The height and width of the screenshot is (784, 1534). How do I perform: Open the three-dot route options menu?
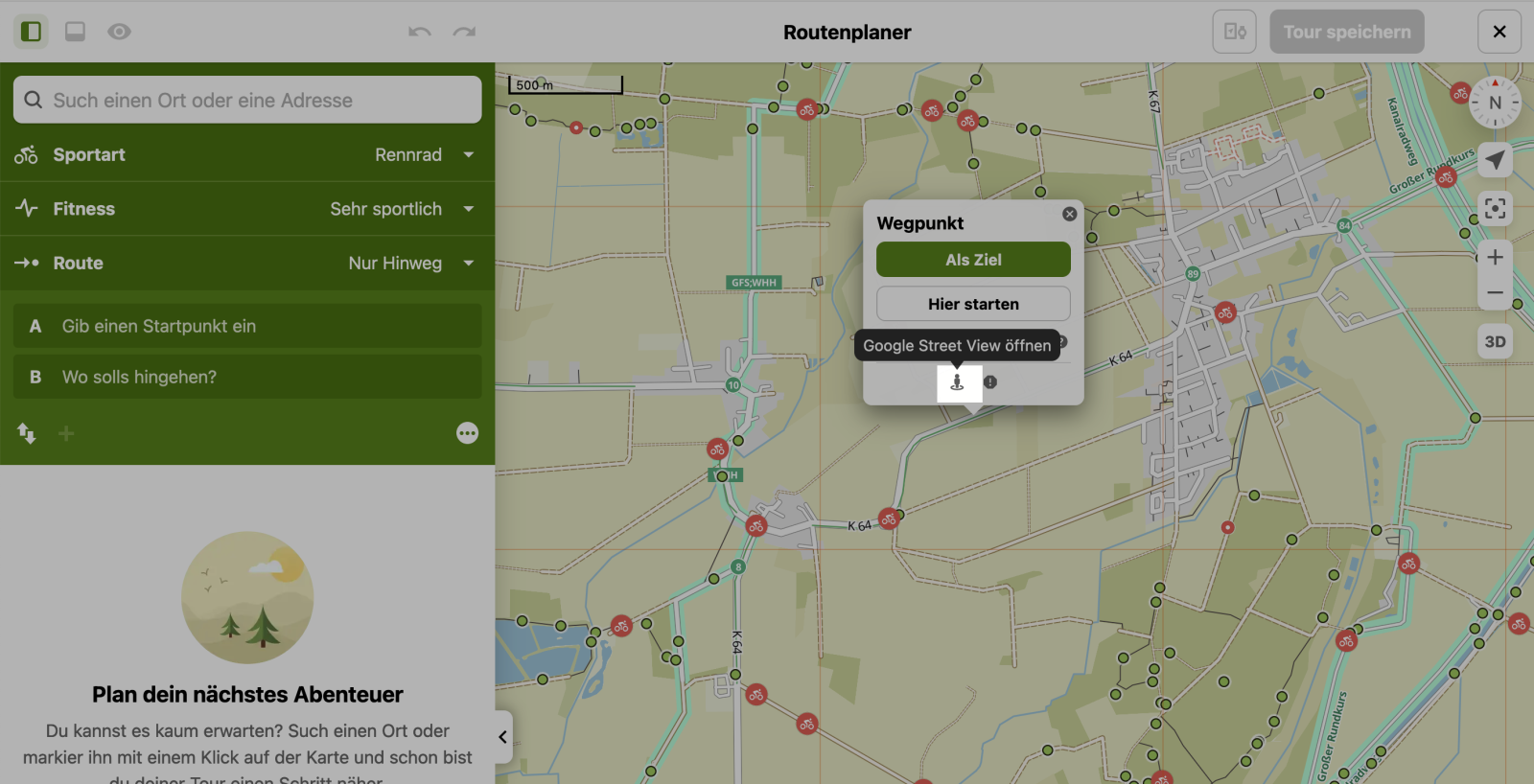(x=467, y=433)
